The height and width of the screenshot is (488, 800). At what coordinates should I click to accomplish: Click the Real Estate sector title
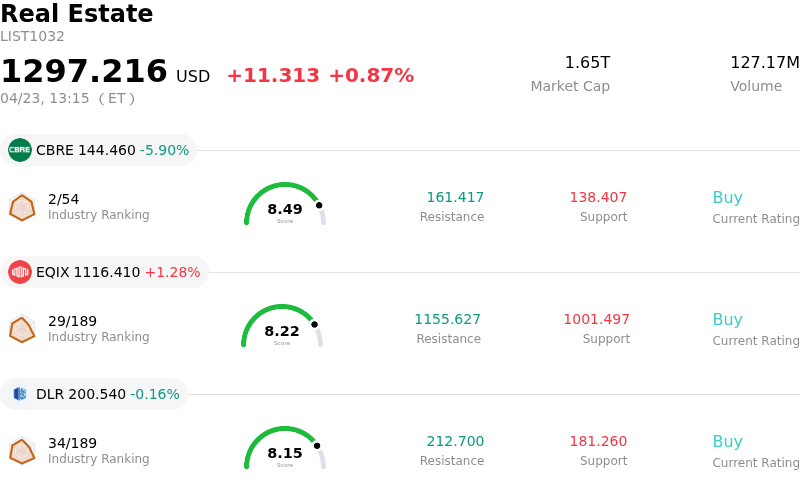[x=77, y=14]
